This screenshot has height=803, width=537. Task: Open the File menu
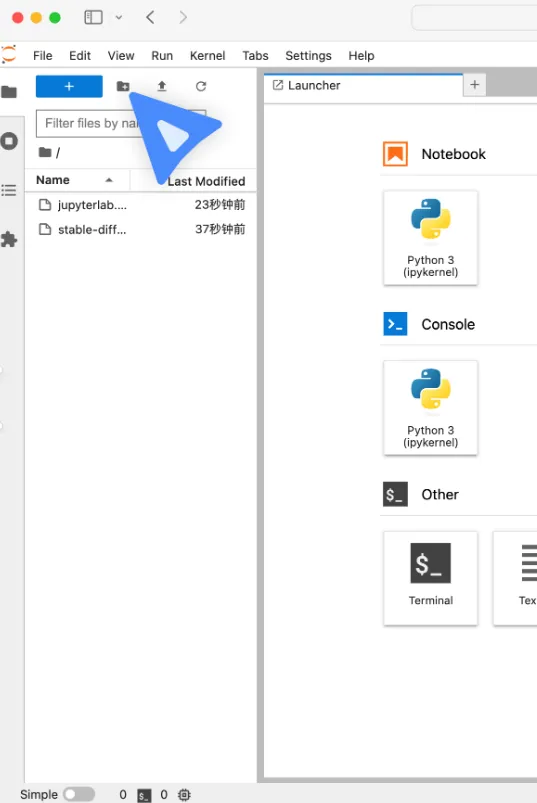[x=42, y=55]
